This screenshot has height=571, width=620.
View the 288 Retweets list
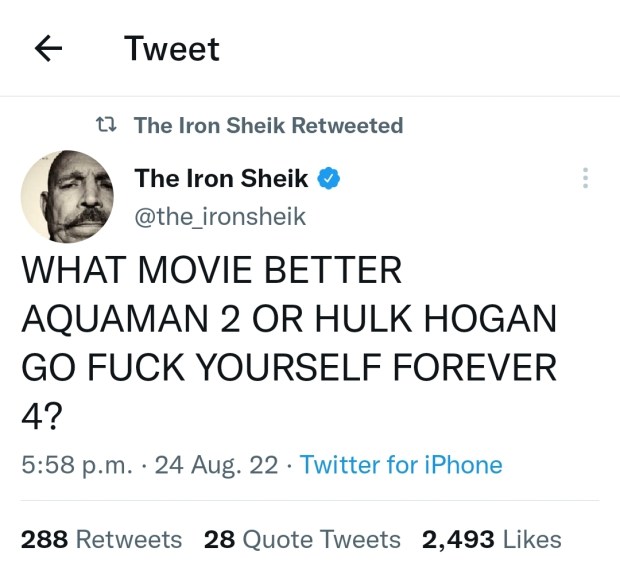101,539
